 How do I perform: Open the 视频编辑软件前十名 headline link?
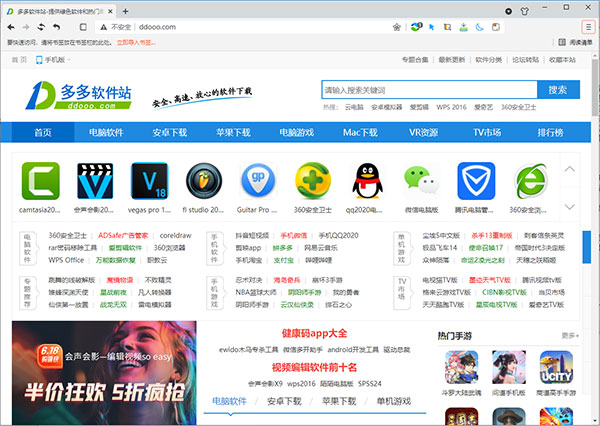(314, 367)
